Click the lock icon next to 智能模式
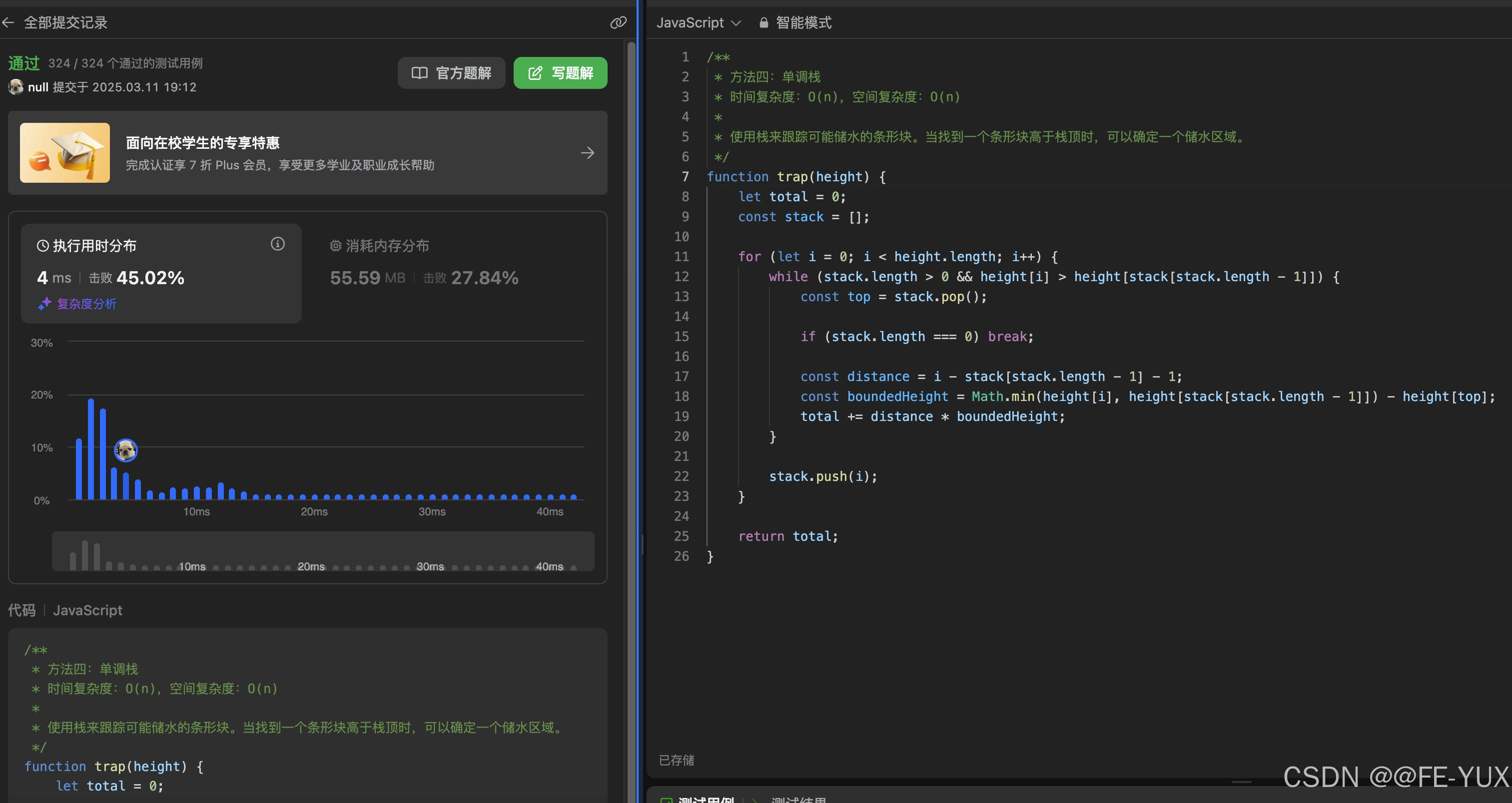 point(763,23)
